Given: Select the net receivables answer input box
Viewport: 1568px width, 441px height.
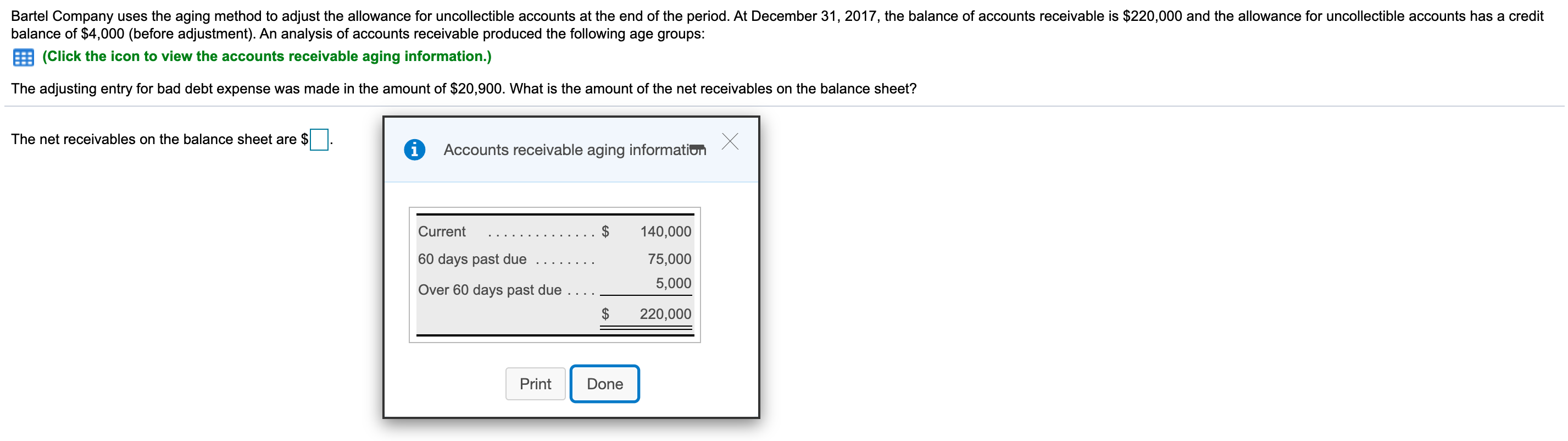Looking at the screenshot, I should pyautogui.click(x=319, y=140).
